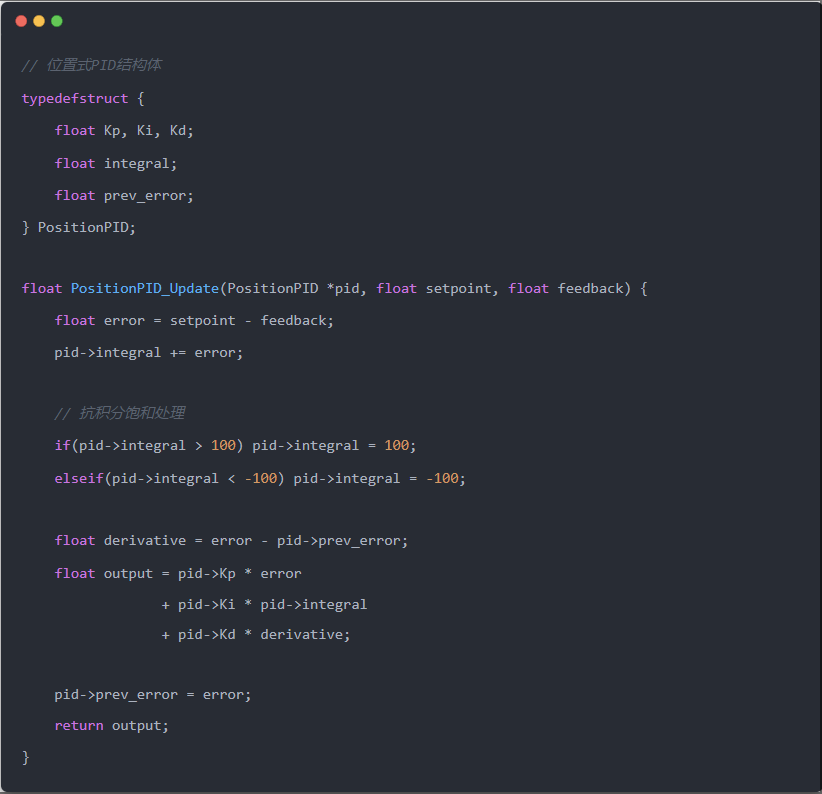Viewport: 822px width, 794px height.
Task: Click the 'feedback)' parameter in function signature
Action: [x=594, y=288]
